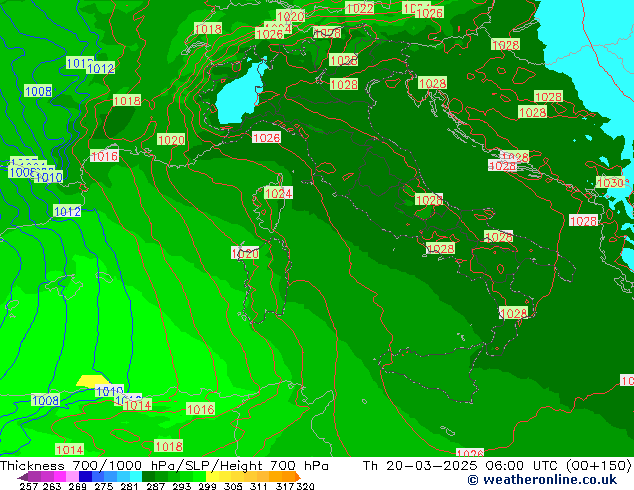This screenshot has width=634, height=490.
Task: Click the chart title 'Thickness 700/1000 hPa/SLP/Height 700 hPa'
Action: pos(164,466)
